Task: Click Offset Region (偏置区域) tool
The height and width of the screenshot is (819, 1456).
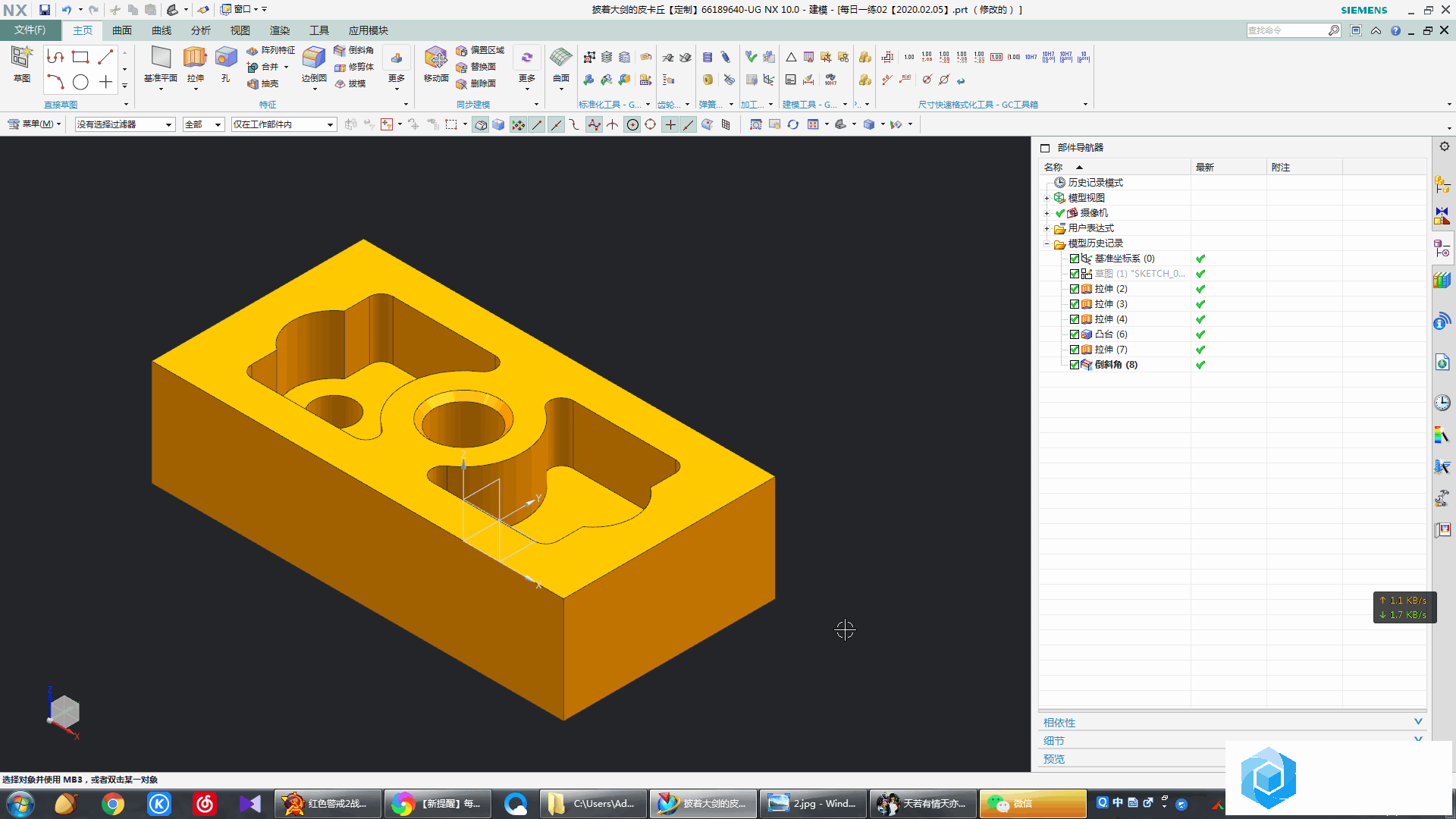Action: tap(480, 50)
